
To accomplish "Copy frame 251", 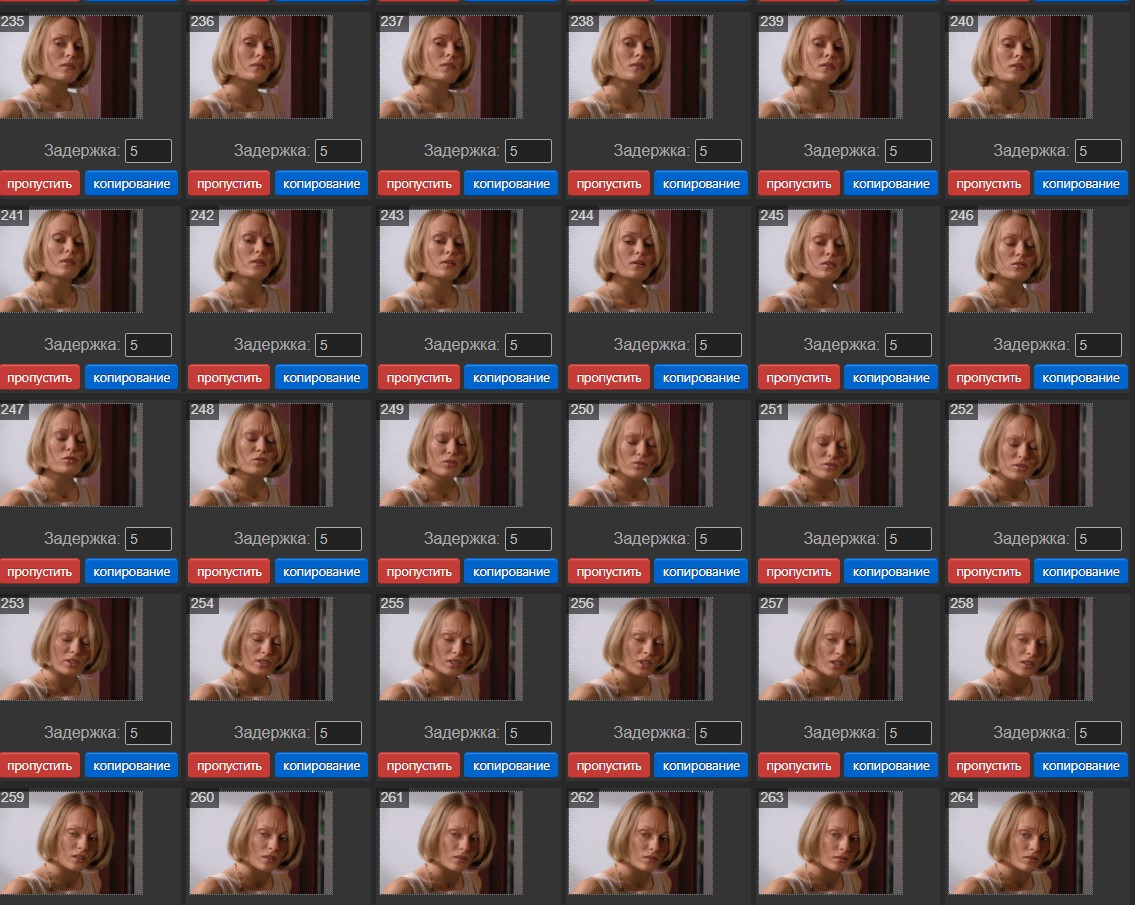I will [x=891, y=572].
